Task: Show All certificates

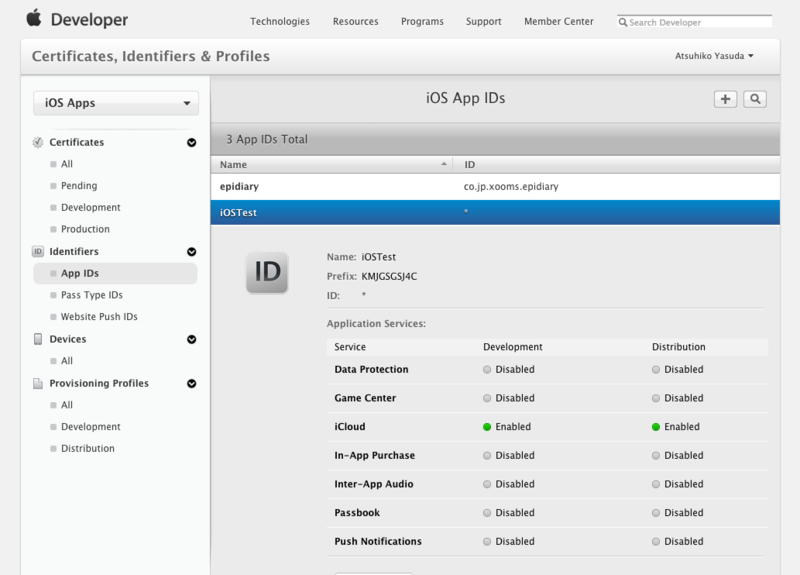Action: [67, 164]
